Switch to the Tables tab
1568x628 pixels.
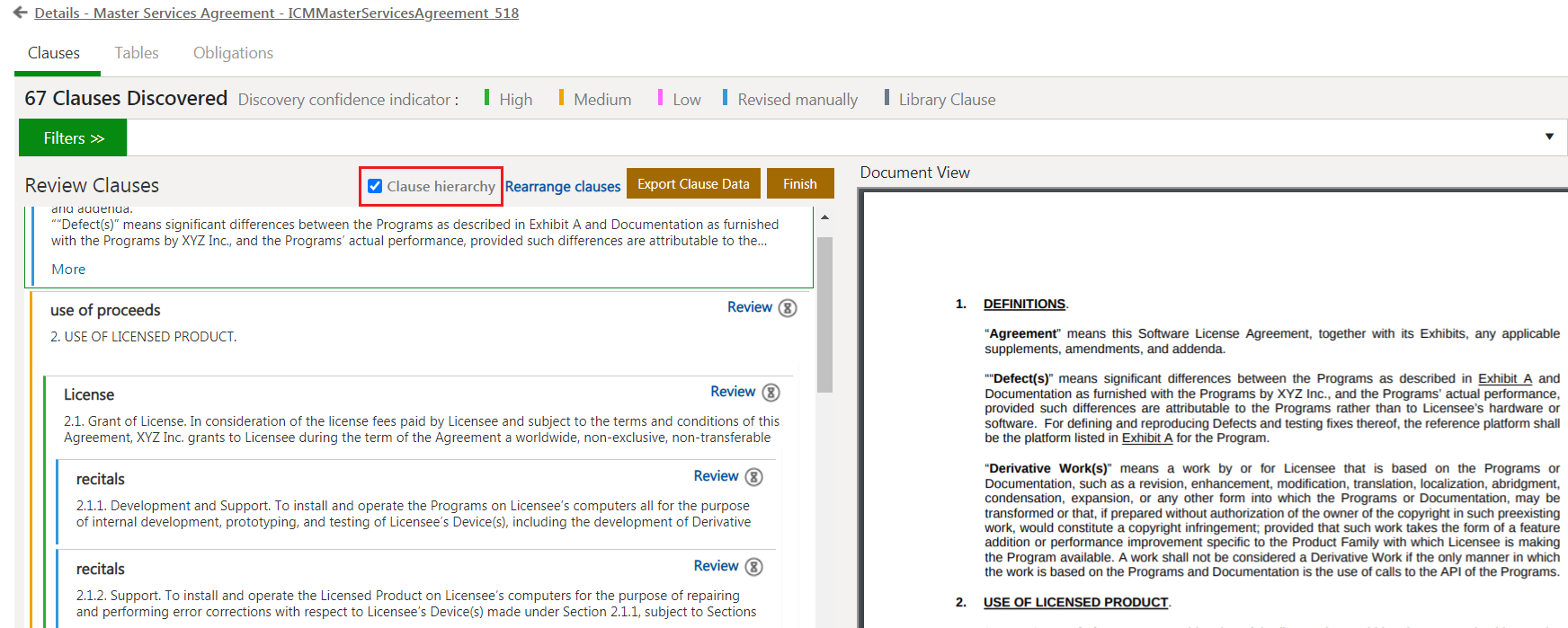point(137,53)
